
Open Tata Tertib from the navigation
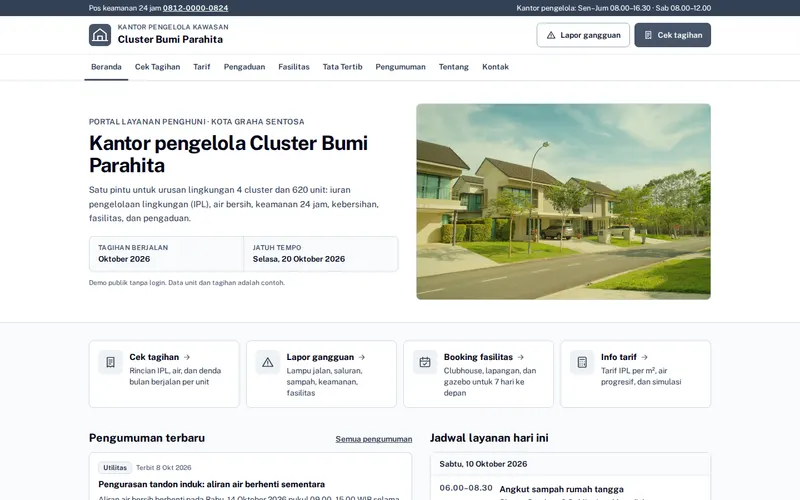tap(342, 67)
